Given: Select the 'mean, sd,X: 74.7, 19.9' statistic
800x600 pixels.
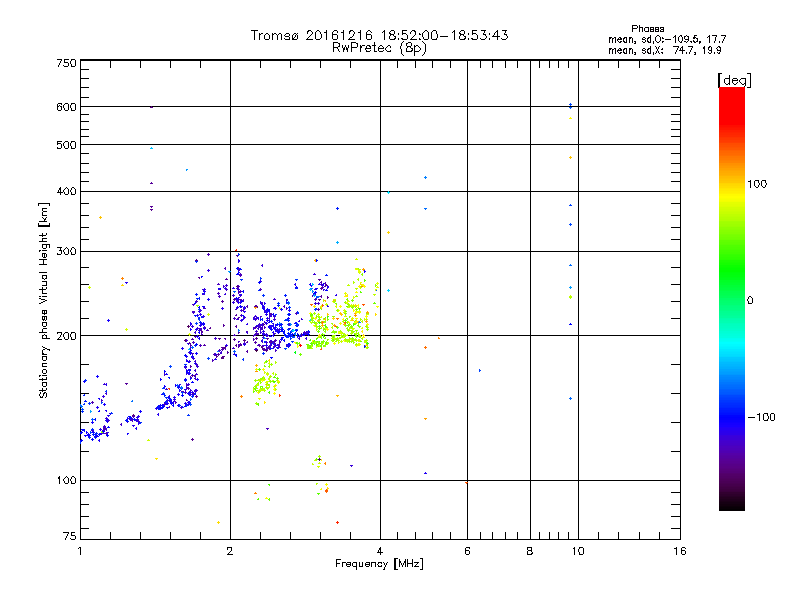Looking at the screenshot, I should (x=664, y=51).
